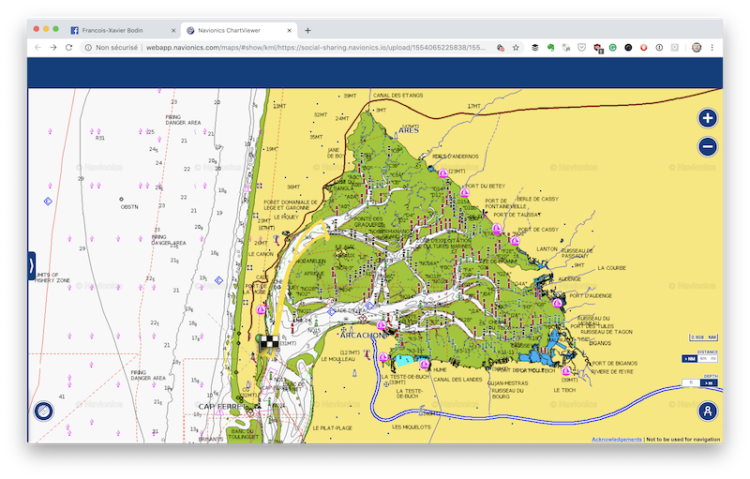Zoom out with the minus button
The image size is (750, 479).
point(707,146)
